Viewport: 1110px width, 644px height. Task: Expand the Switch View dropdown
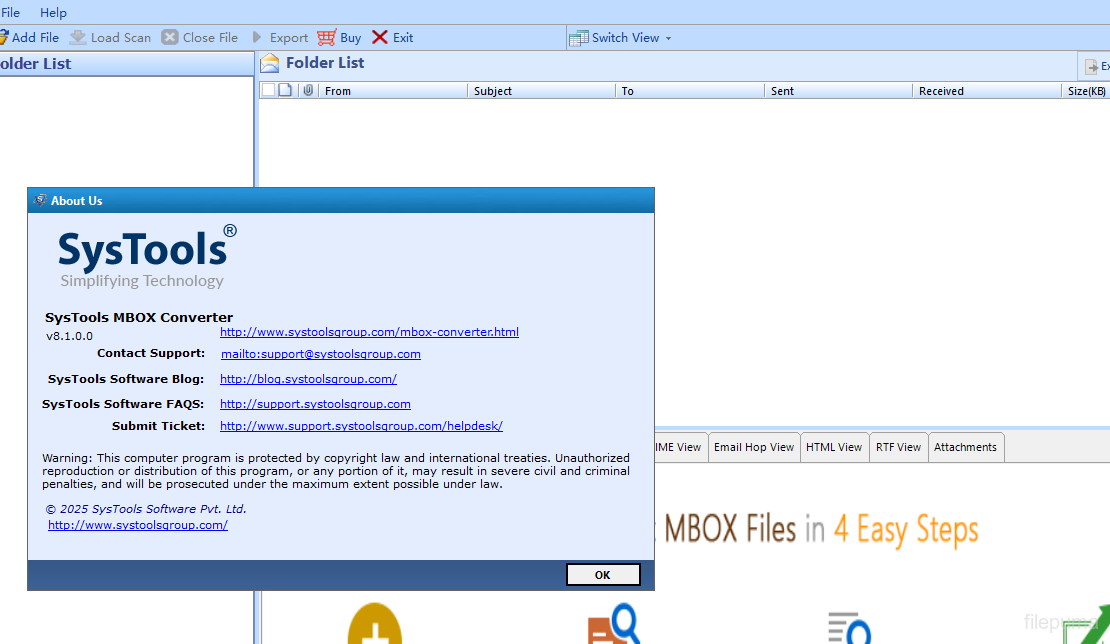(668, 38)
